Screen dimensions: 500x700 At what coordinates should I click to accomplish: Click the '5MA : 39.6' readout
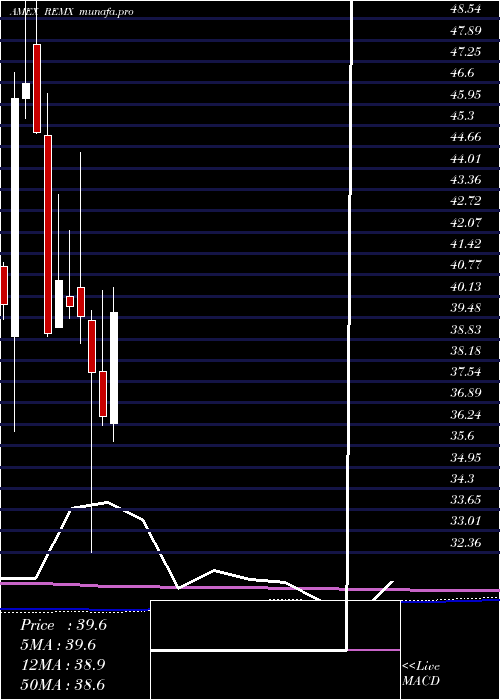[x=58, y=645]
